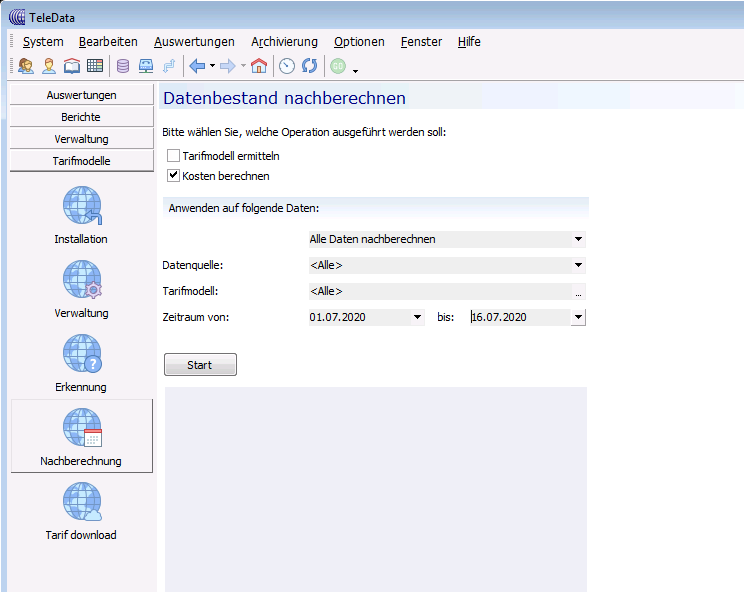
Task: Go forward with the right arrow
Action: [x=228, y=66]
